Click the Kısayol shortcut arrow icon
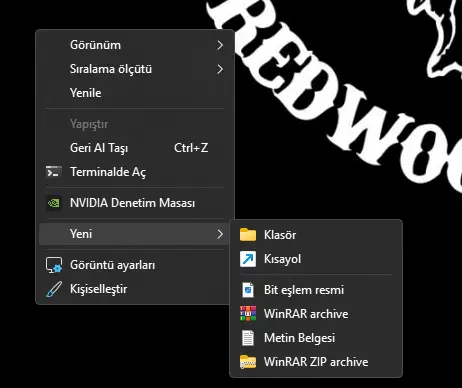Image resolution: width=462 pixels, height=388 pixels. point(248,259)
